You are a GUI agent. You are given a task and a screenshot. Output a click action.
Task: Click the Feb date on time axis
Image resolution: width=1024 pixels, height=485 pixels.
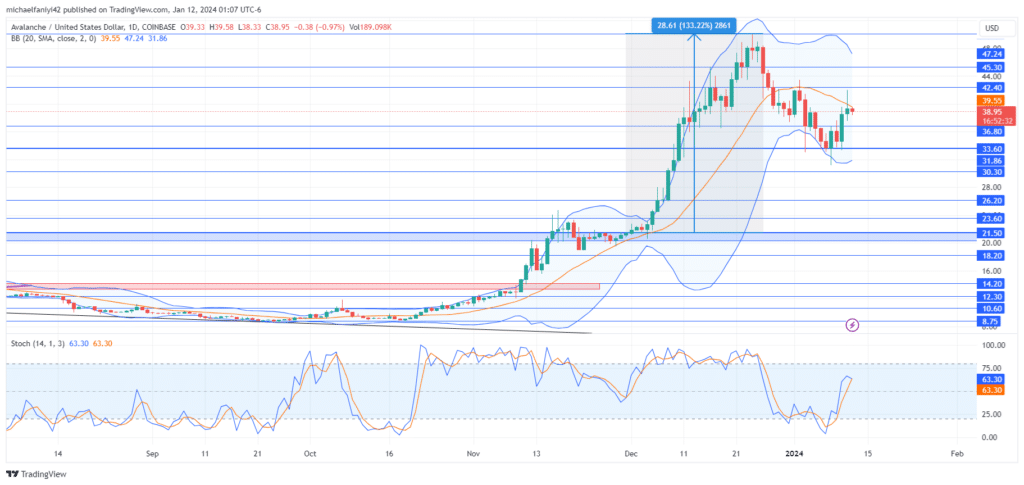click(x=957, y=453)
